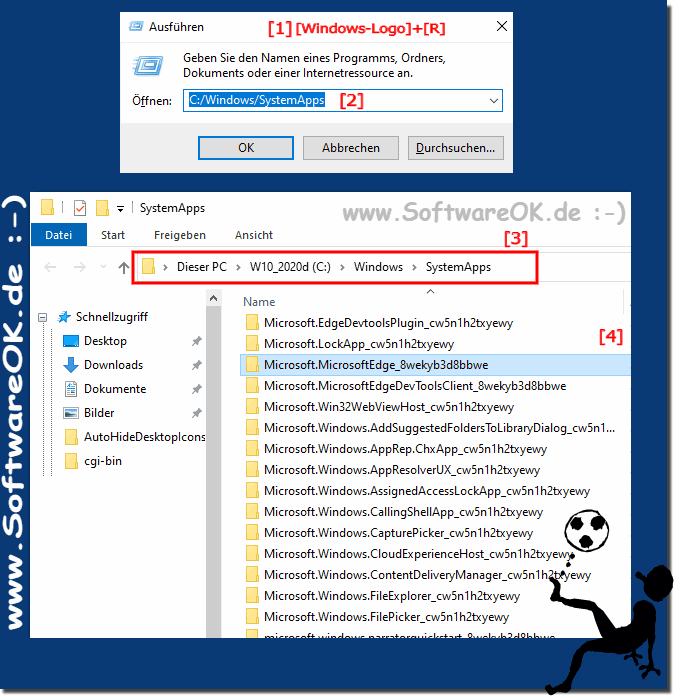Screen dimensions: 674x696
Task: Click the pin icon next to Downloads
Action: coord(196,365)
